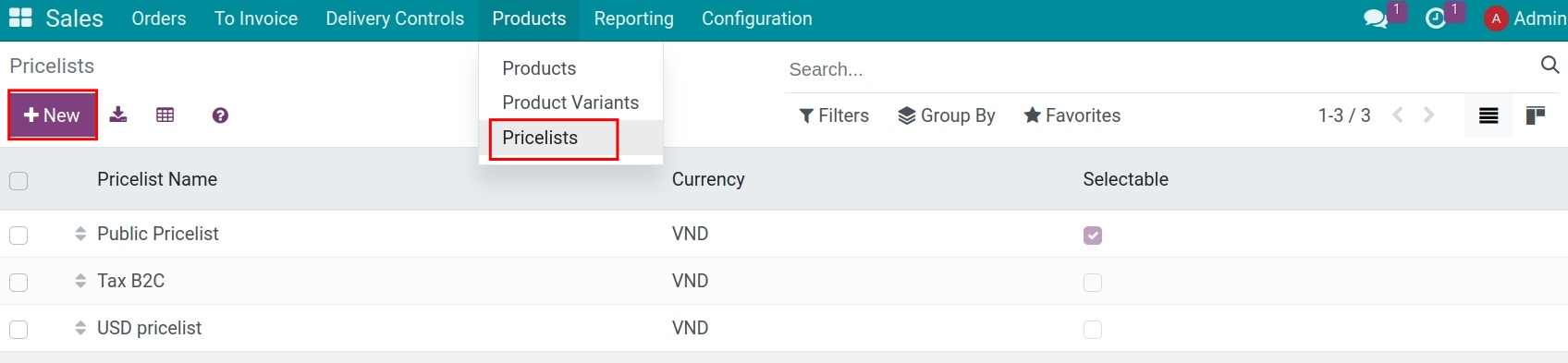Click the purple help question-mark icon
Viewport: 1568px width, 363px height.
(220, 115)
